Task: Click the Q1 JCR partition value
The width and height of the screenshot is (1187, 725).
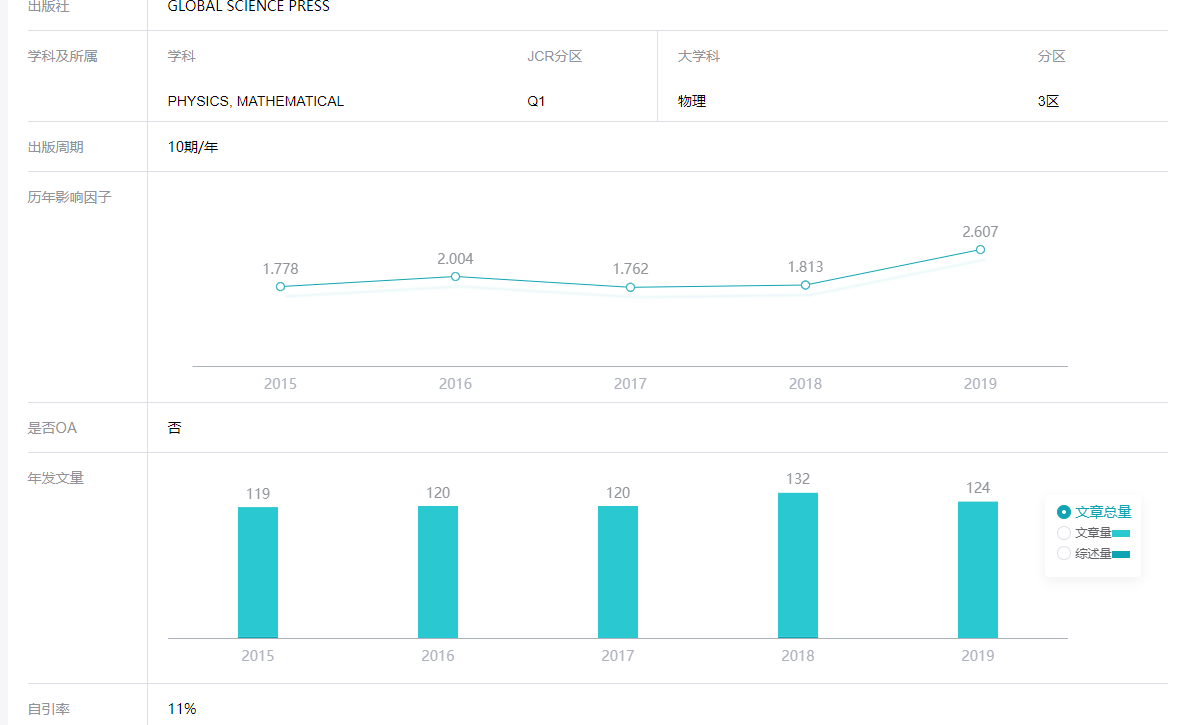Action: coord(536,101)
